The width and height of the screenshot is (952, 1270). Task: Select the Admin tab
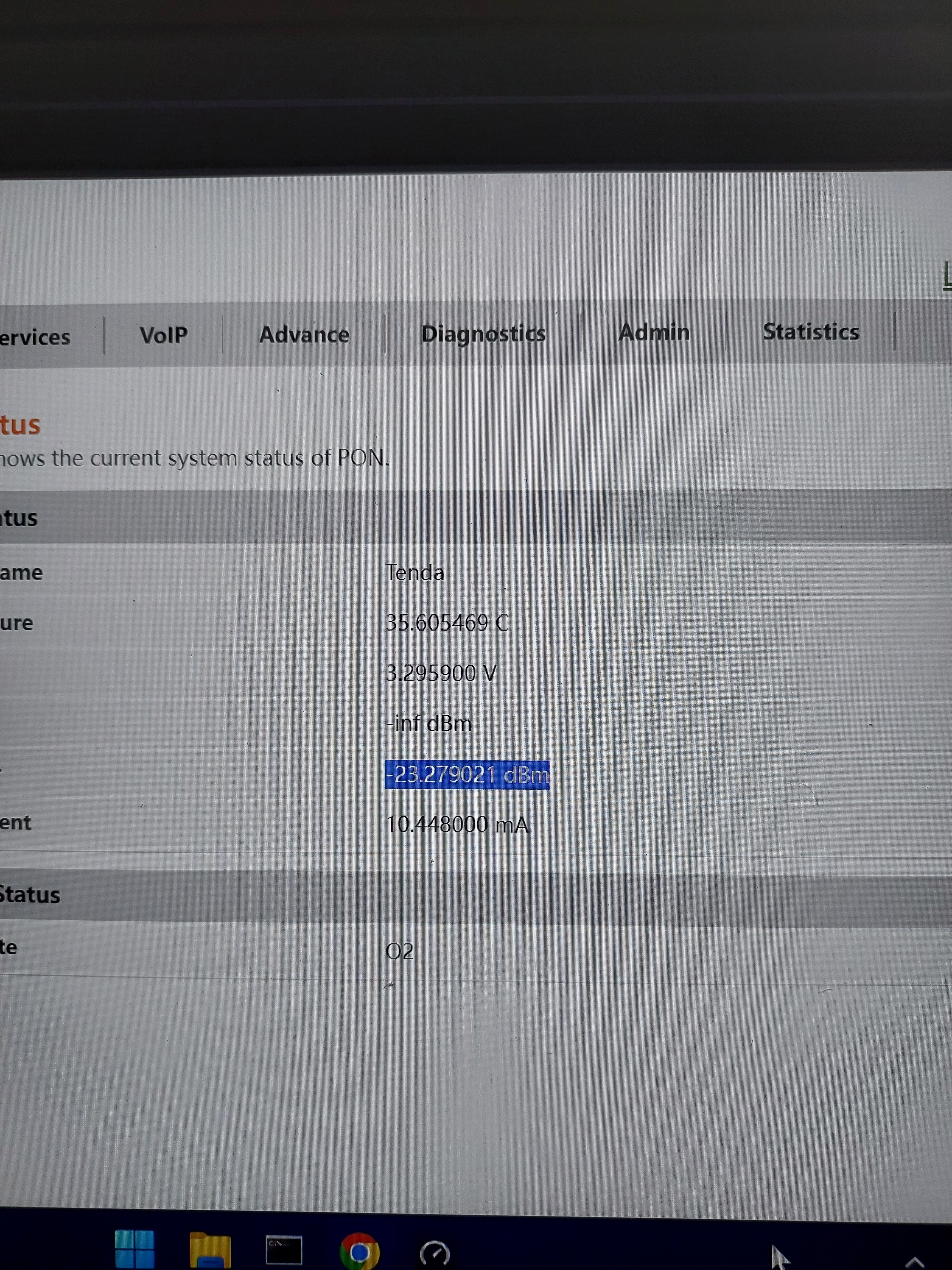point(654,332)
